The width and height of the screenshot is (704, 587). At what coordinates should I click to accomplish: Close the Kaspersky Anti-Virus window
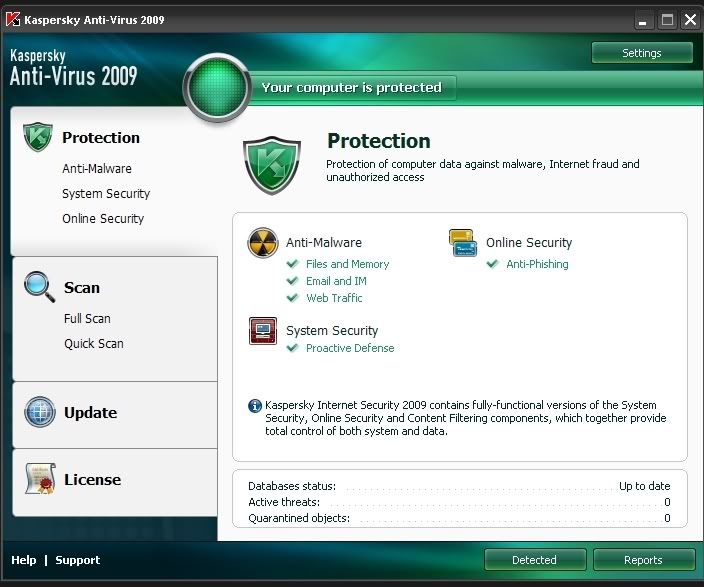coord(690,20)
